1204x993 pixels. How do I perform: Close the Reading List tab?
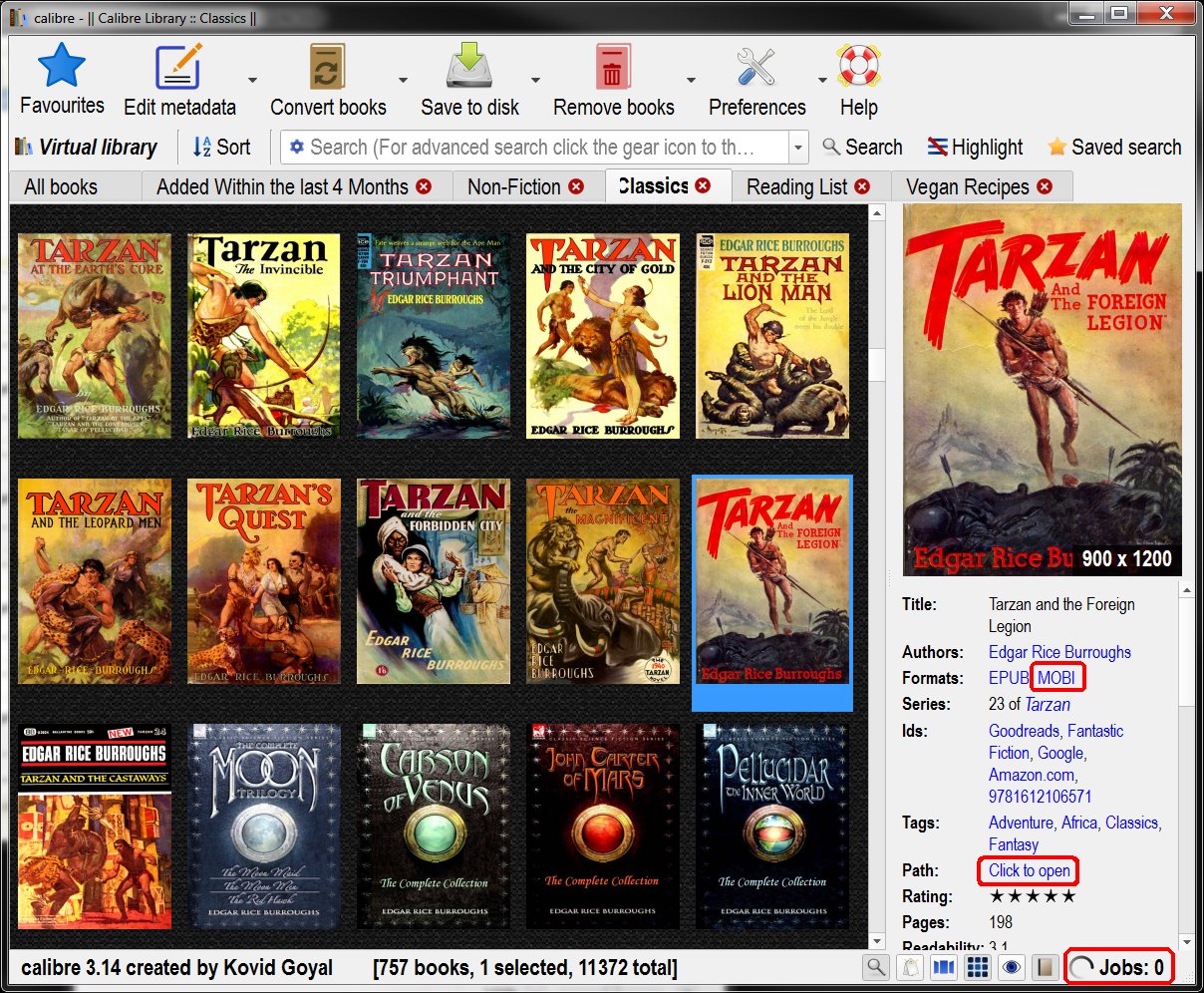[x=862, y=186]
